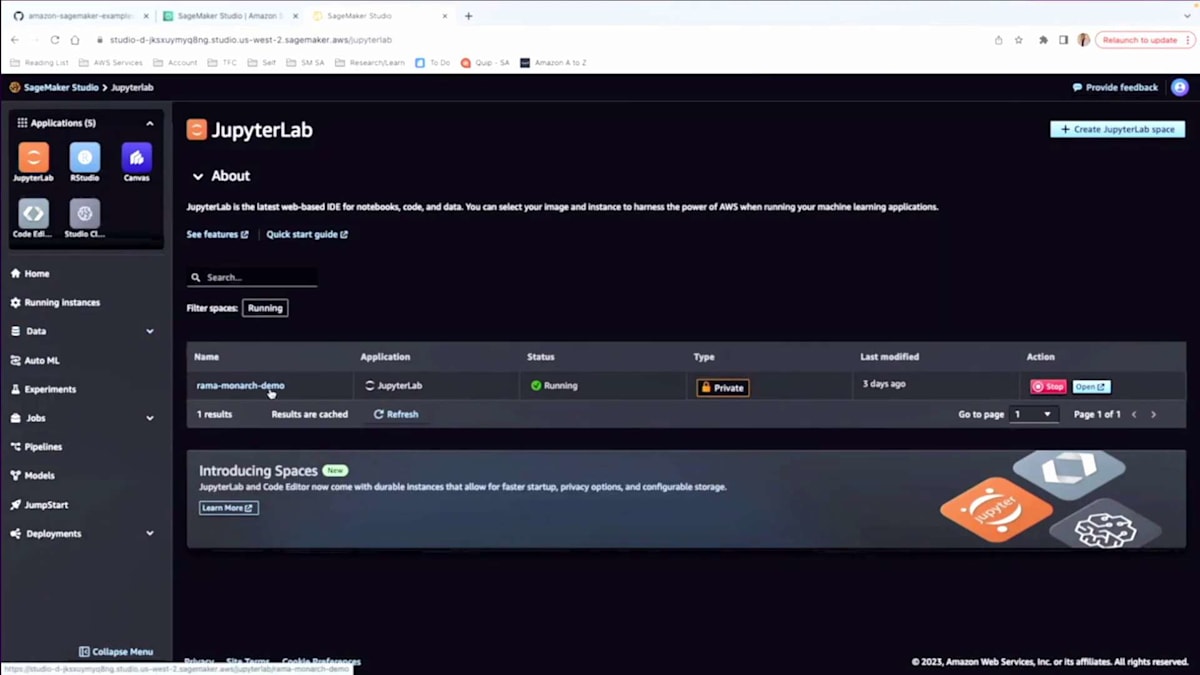Viewport: 1200px width, 675px height.
Task: Click the Running status cell
Action: (554, 385)
